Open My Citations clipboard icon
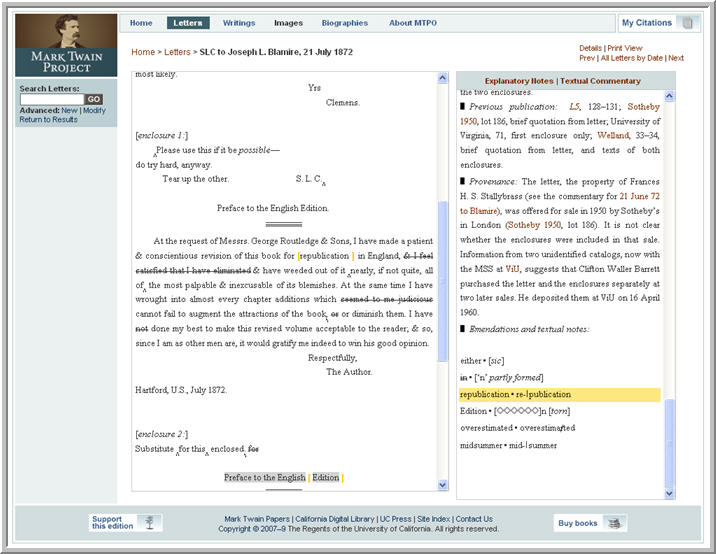 tap(687, 23)
